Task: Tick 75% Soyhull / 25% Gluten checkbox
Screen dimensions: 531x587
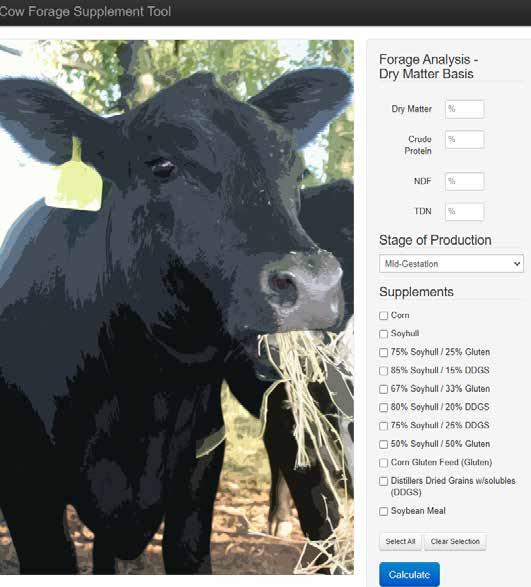Action: click(383, 352)
